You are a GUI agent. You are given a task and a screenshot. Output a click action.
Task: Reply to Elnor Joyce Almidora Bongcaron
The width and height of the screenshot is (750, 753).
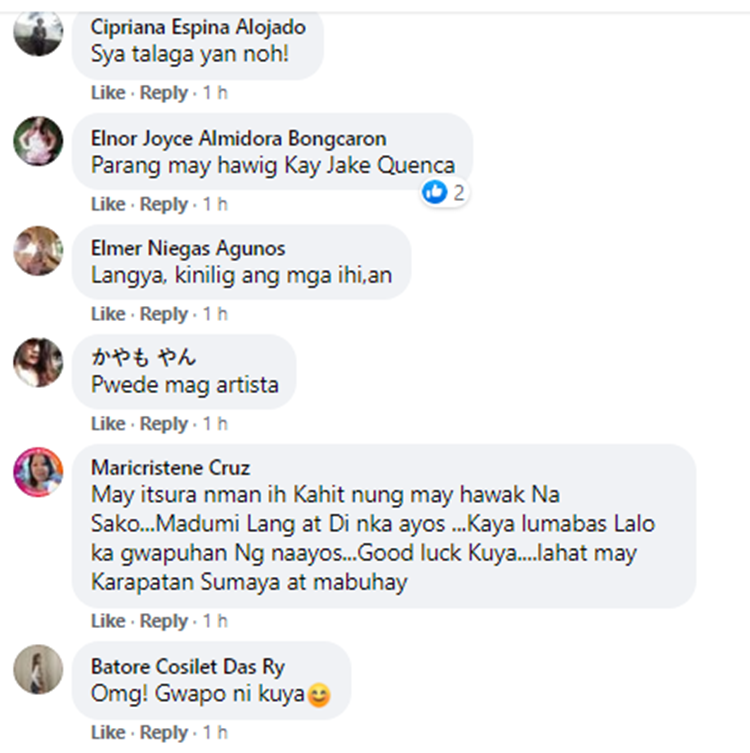coord(163,204)
